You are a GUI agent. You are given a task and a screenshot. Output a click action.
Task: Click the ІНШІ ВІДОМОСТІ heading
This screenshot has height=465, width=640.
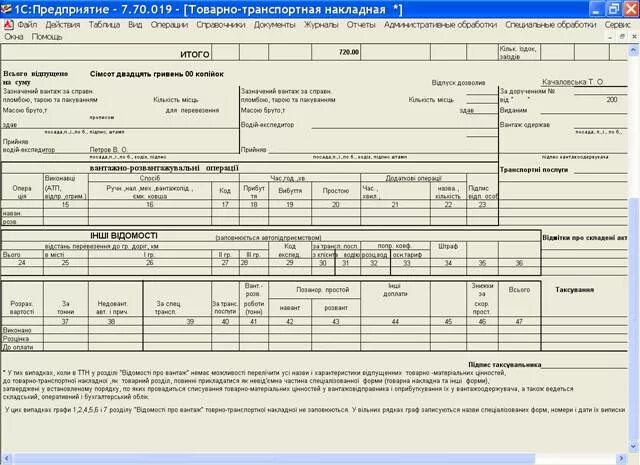[x=124, y=236]
